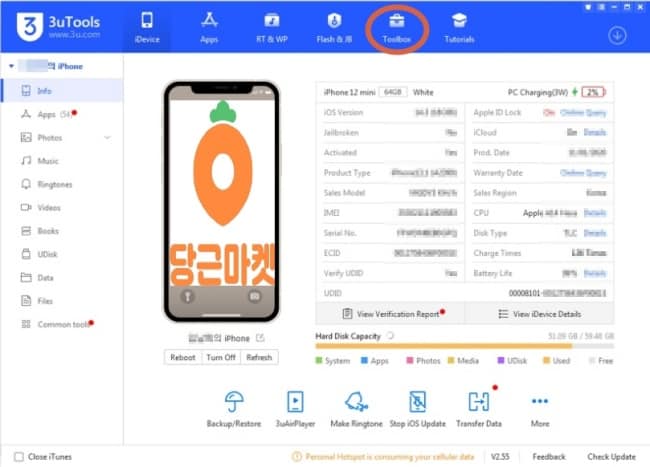650x467 pixels.
Task: Click the CPU Details link
Action: tap(595, 213)
